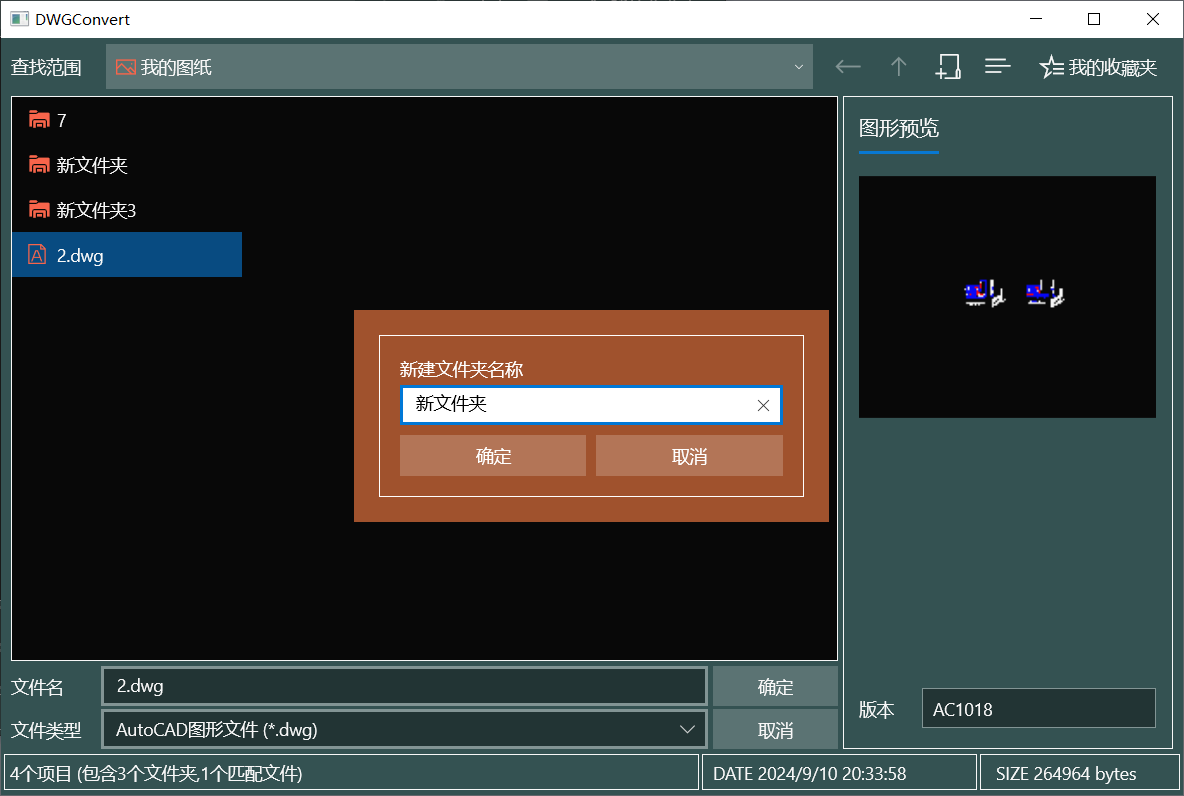Image resolution: width=1184 pixels, height=796 pixels.
Task: Confirm new folder with 确定 in dialog
Action: (492, 456)
